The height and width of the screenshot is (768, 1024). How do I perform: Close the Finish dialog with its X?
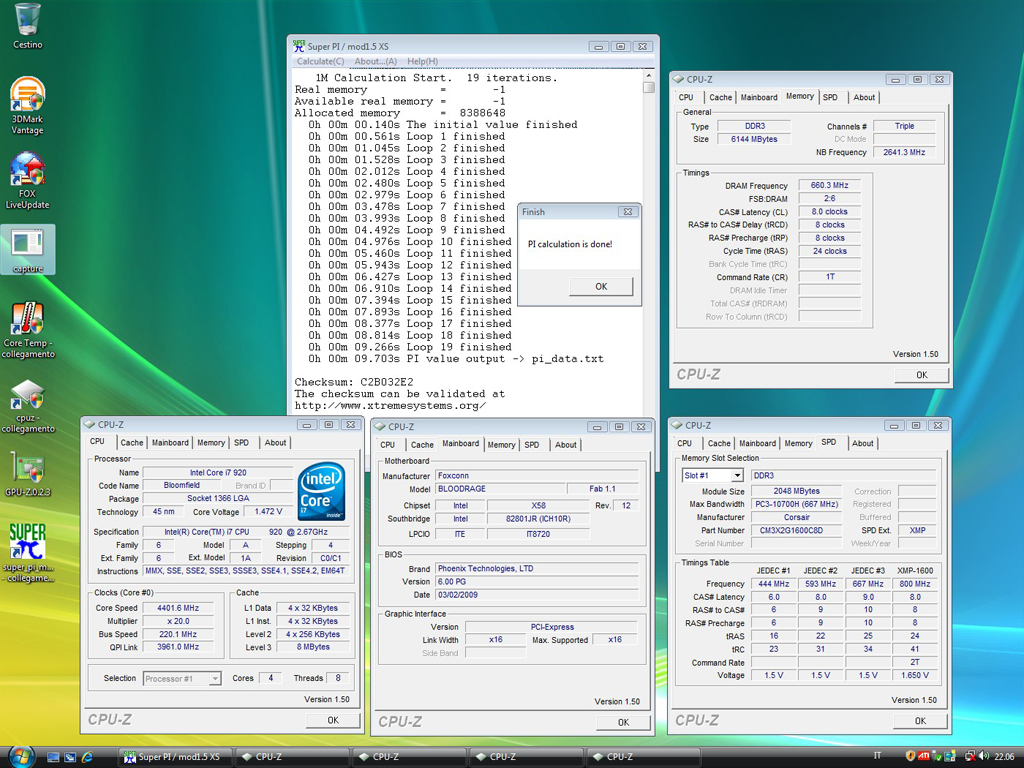pos(627,212)
